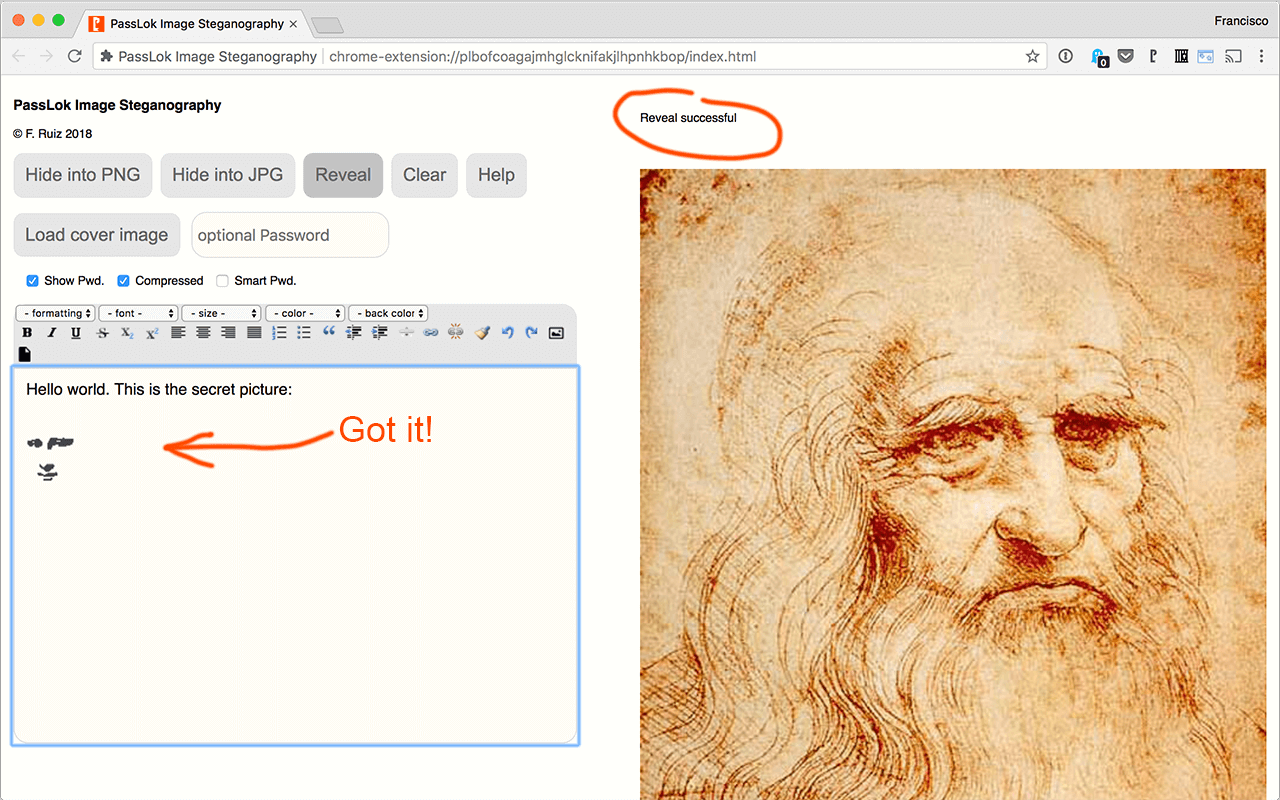Align text left
Screen dimensions: 1280x800
(x=178, y=333)
